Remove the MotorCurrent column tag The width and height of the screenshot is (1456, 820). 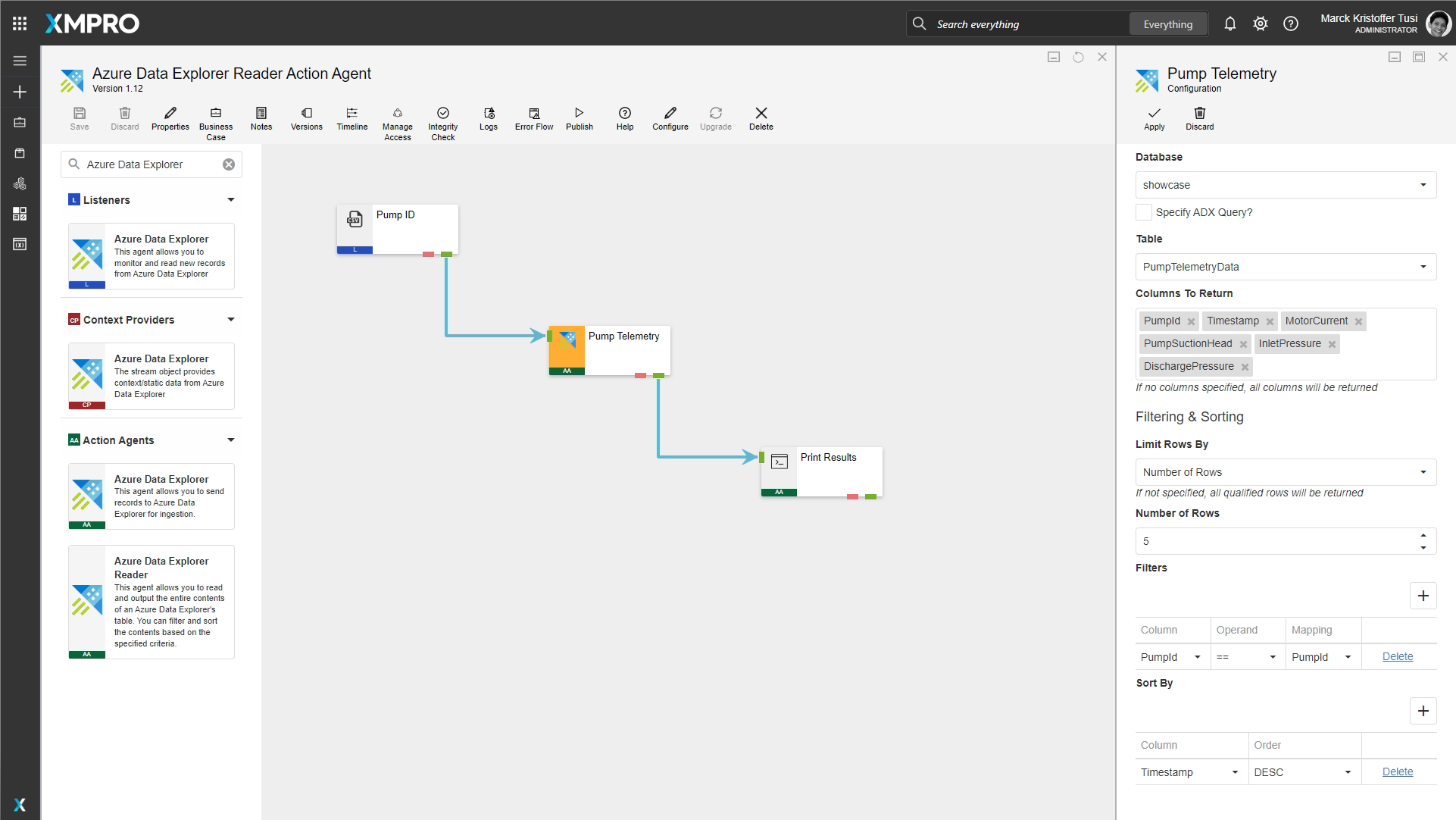coord(1359,322)
